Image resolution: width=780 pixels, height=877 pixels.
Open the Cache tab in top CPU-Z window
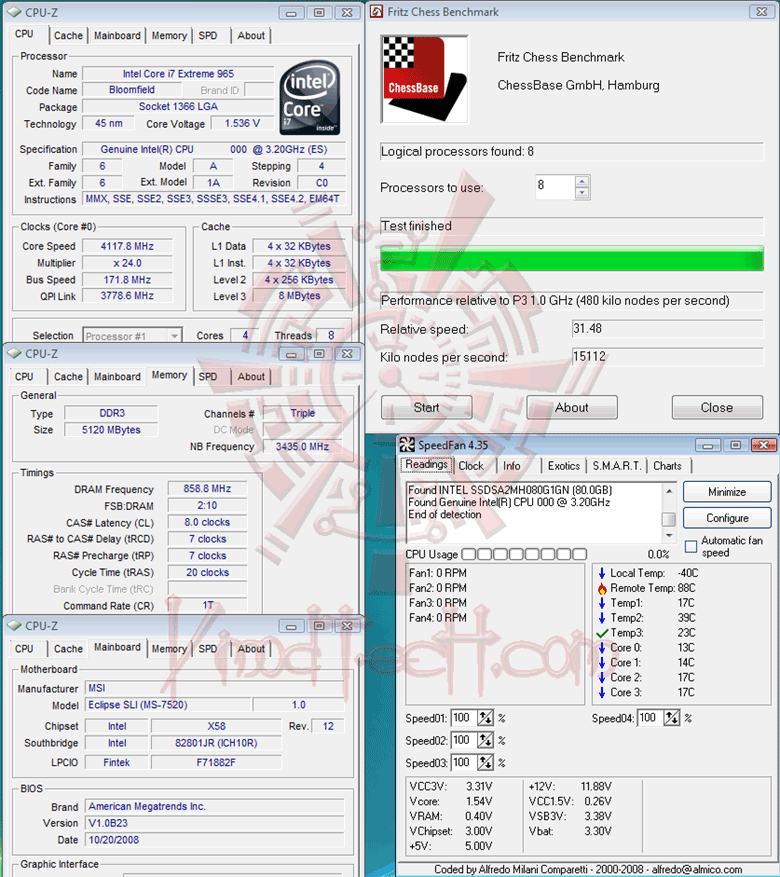tap(68, 36)
